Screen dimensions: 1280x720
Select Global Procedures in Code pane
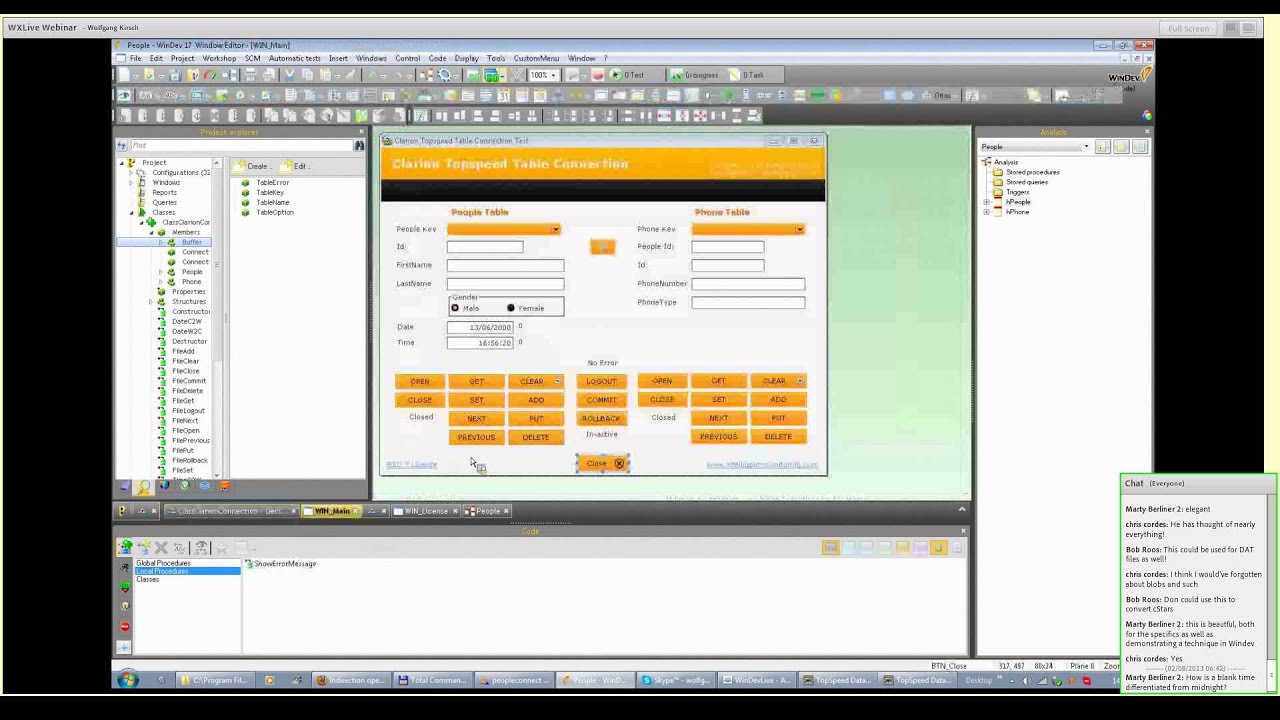tap(163, 564)
